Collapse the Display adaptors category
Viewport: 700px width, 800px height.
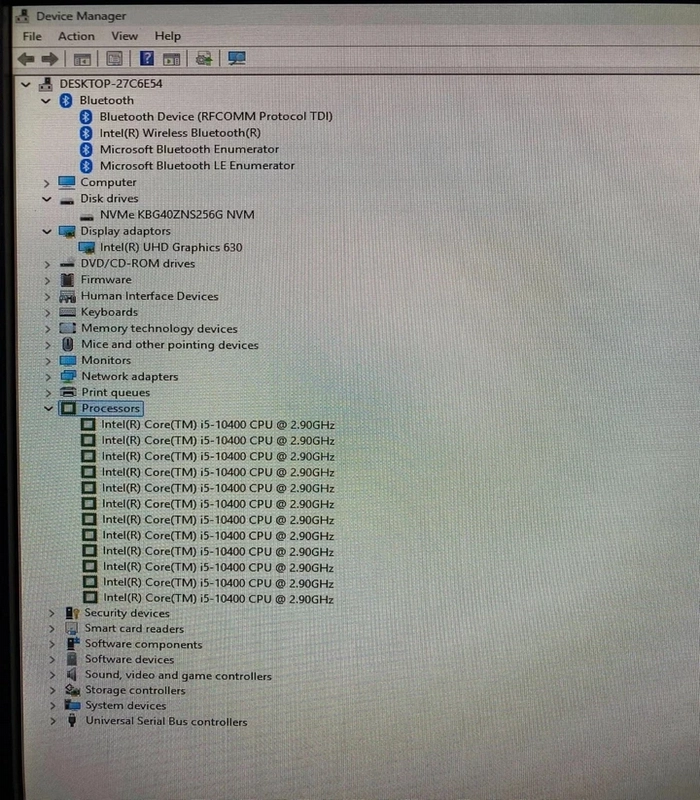click(47, 232)
